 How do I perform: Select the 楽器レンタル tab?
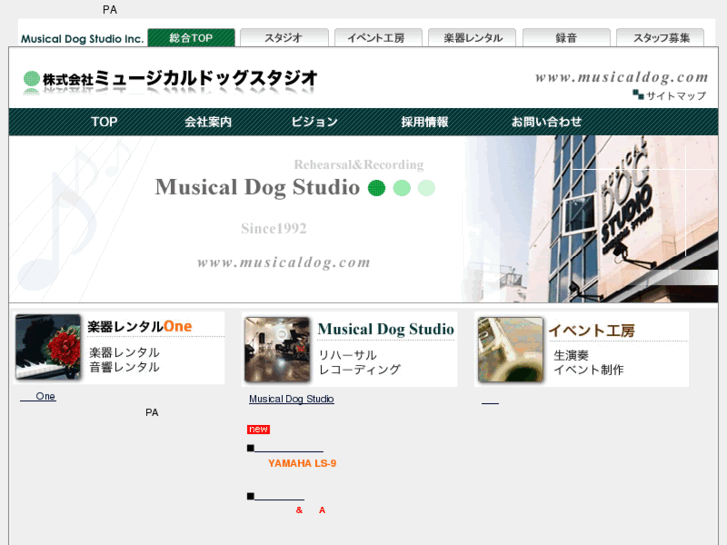[472, 38]
